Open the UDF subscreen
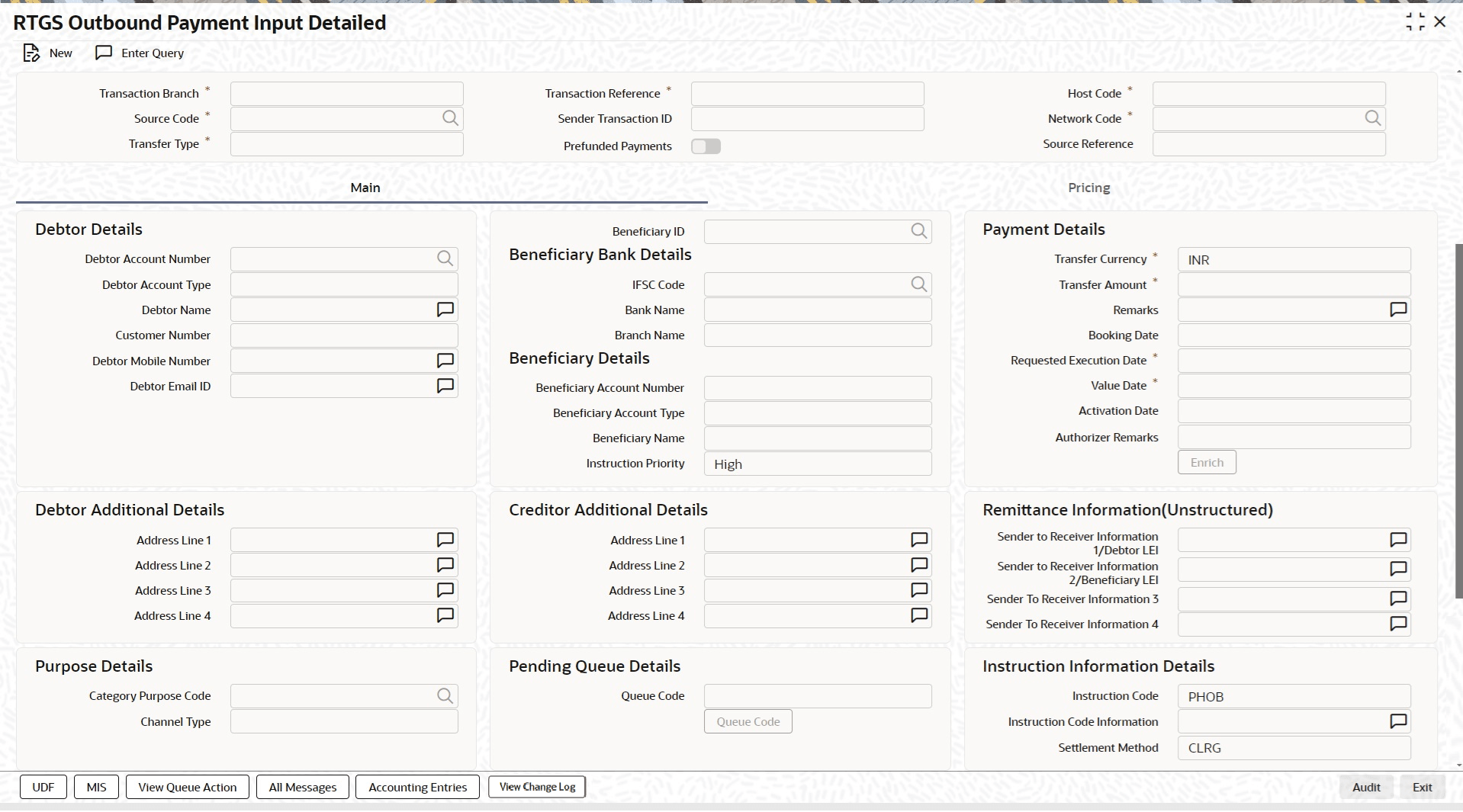1463x812 pixels. coord(43,787)
